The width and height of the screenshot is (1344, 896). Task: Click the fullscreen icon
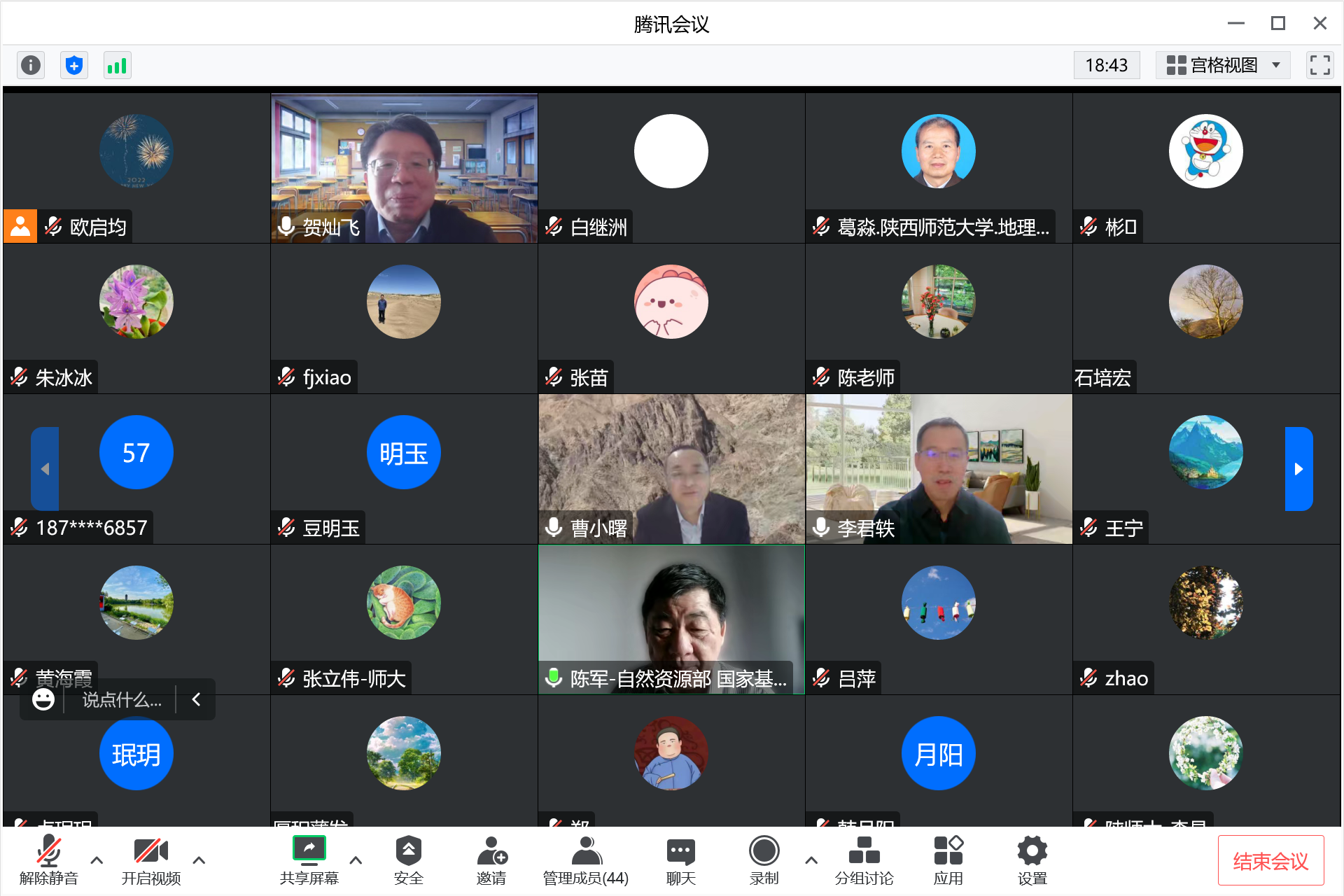point(1319,66)
